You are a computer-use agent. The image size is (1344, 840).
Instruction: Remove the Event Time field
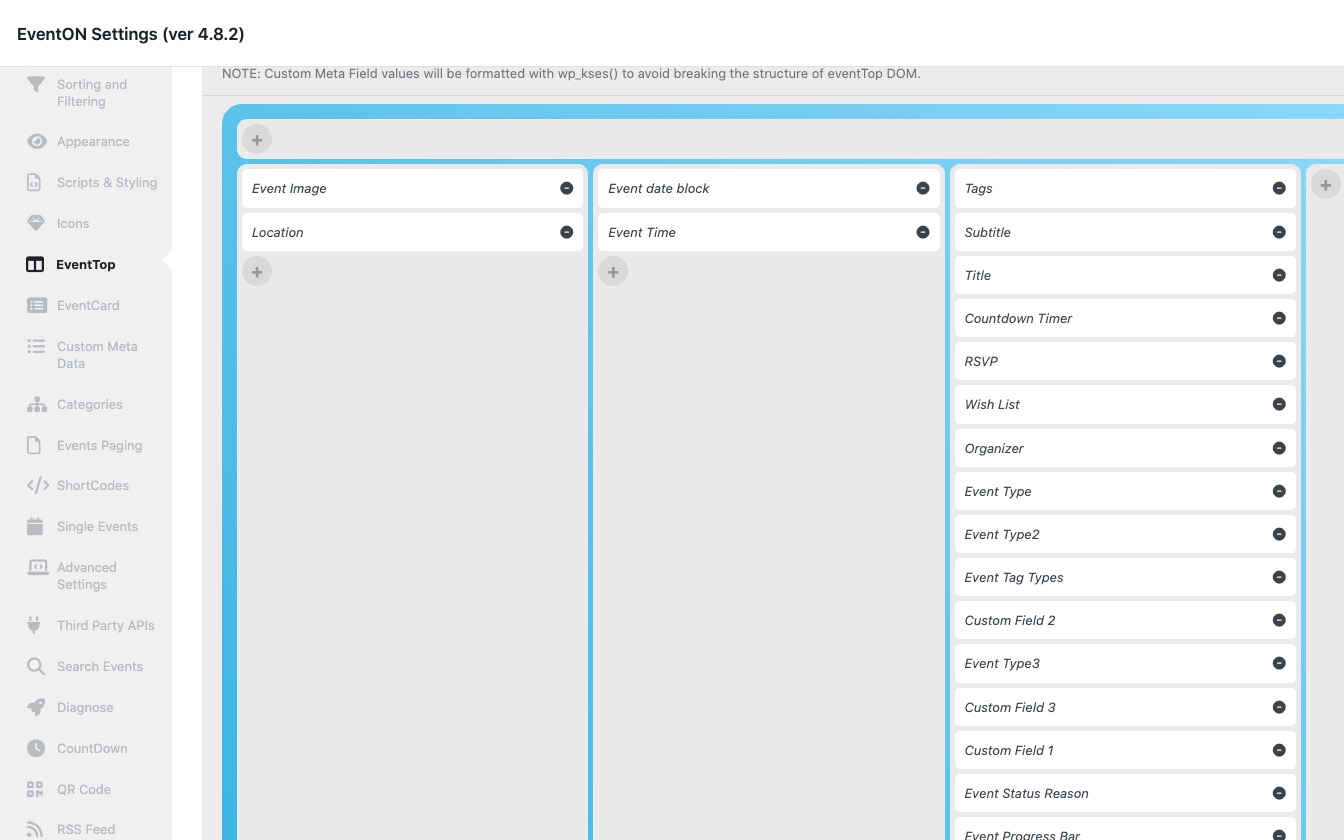(923, 232)
